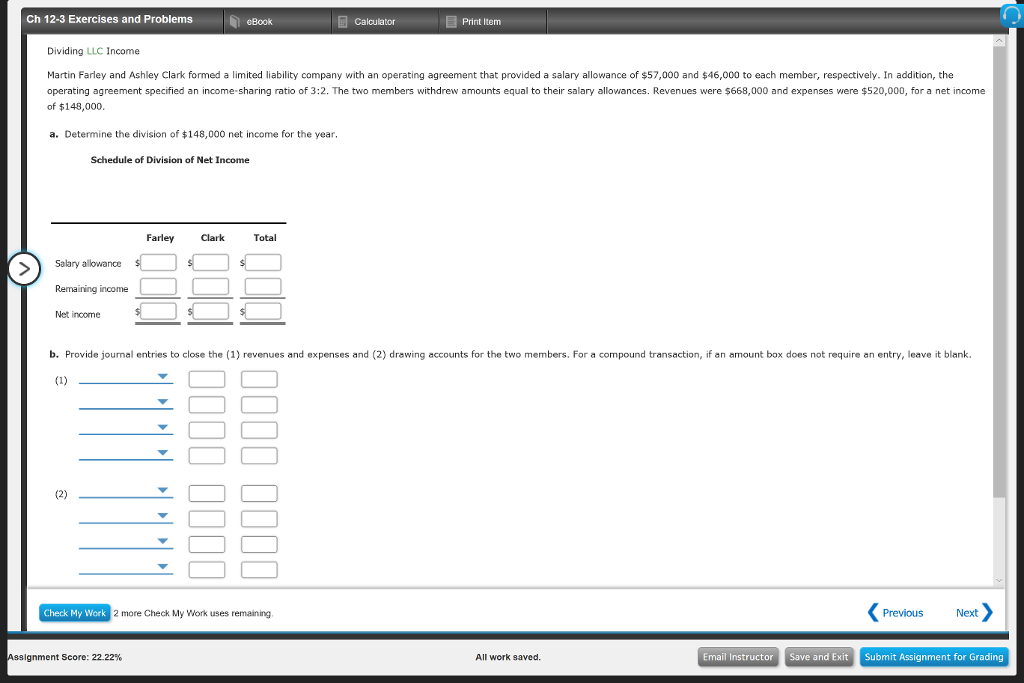
Task: Open first account dropdown for entry (2)
Action: tap(126, 492)
